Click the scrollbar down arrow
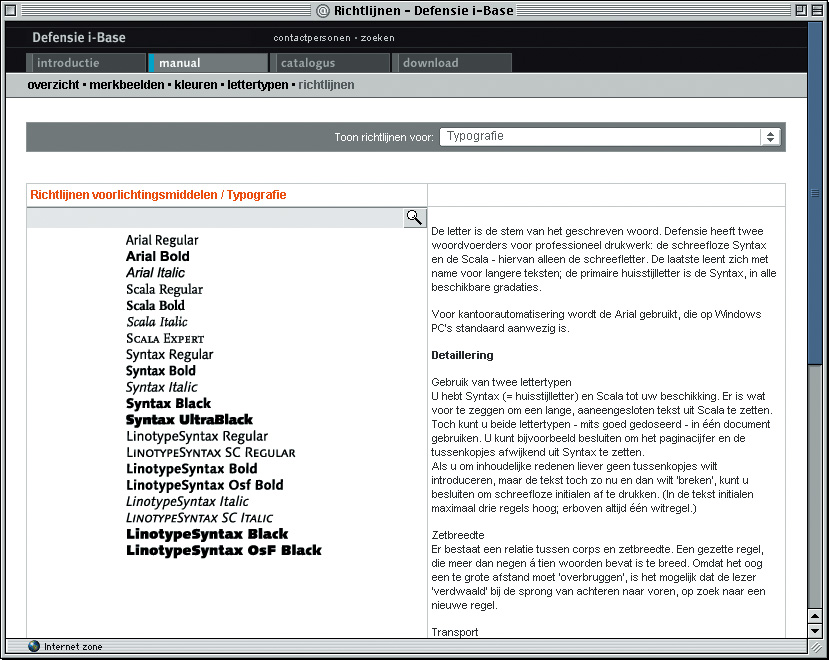The height and width of the screenshot is (660, 829). (x=815, y=631)
